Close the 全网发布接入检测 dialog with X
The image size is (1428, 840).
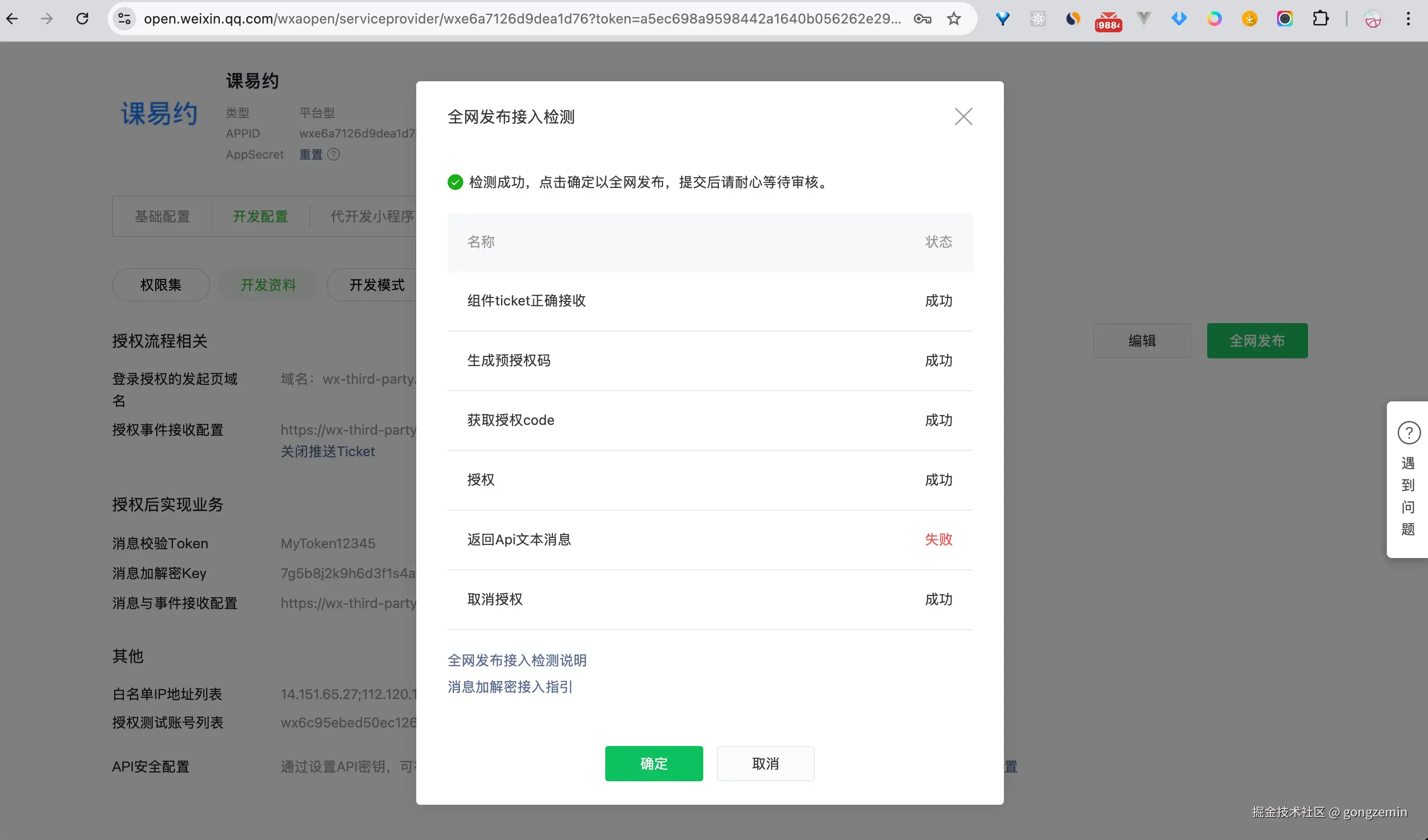963,117
